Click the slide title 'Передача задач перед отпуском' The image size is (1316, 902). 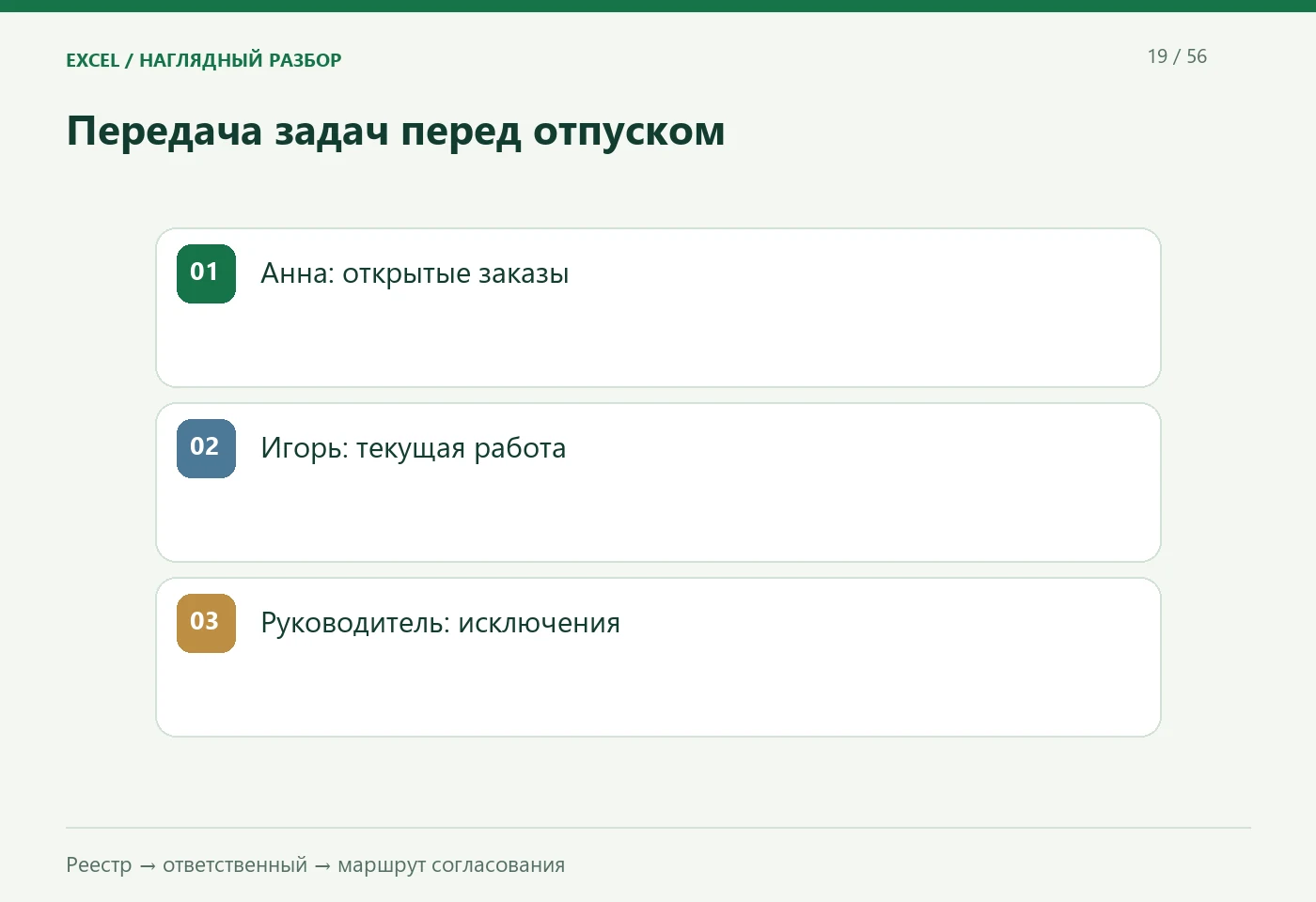(x=396, y=131)
